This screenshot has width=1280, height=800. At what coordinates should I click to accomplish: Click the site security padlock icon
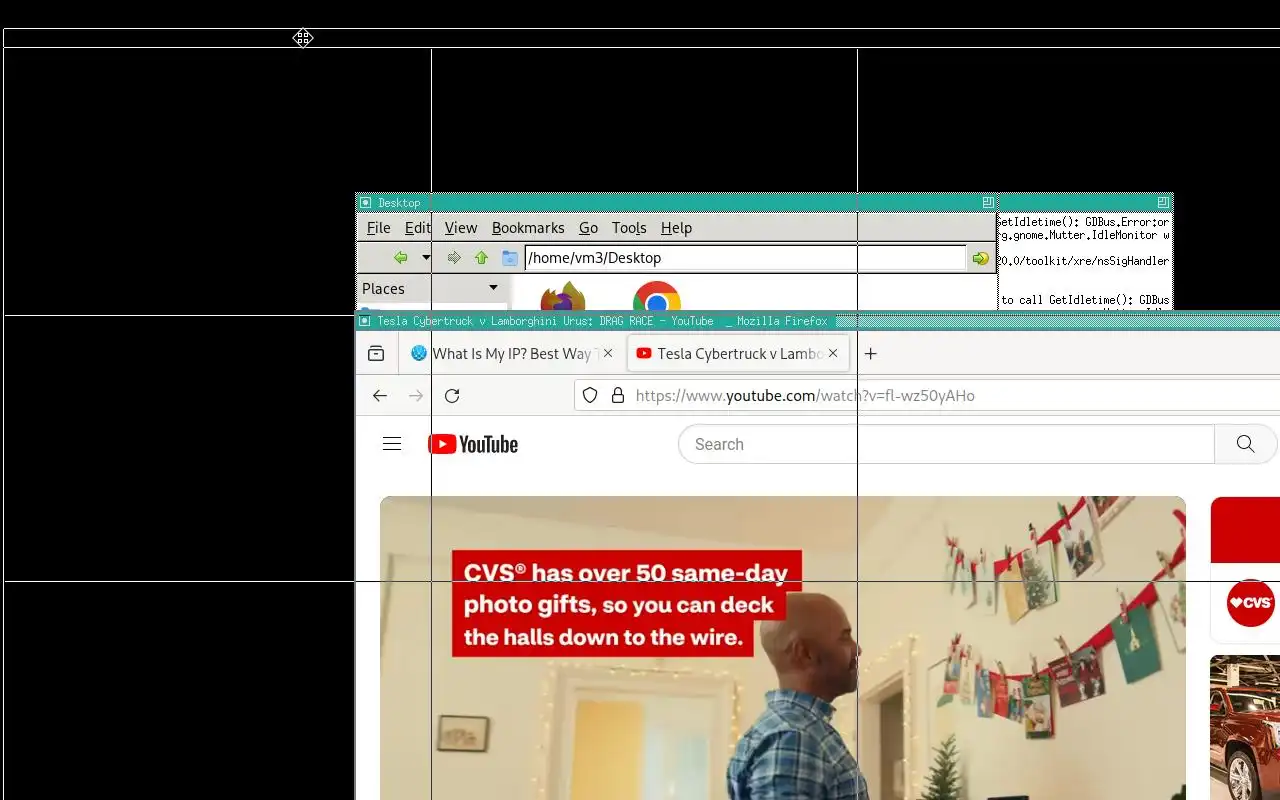[x=618, y=396]
